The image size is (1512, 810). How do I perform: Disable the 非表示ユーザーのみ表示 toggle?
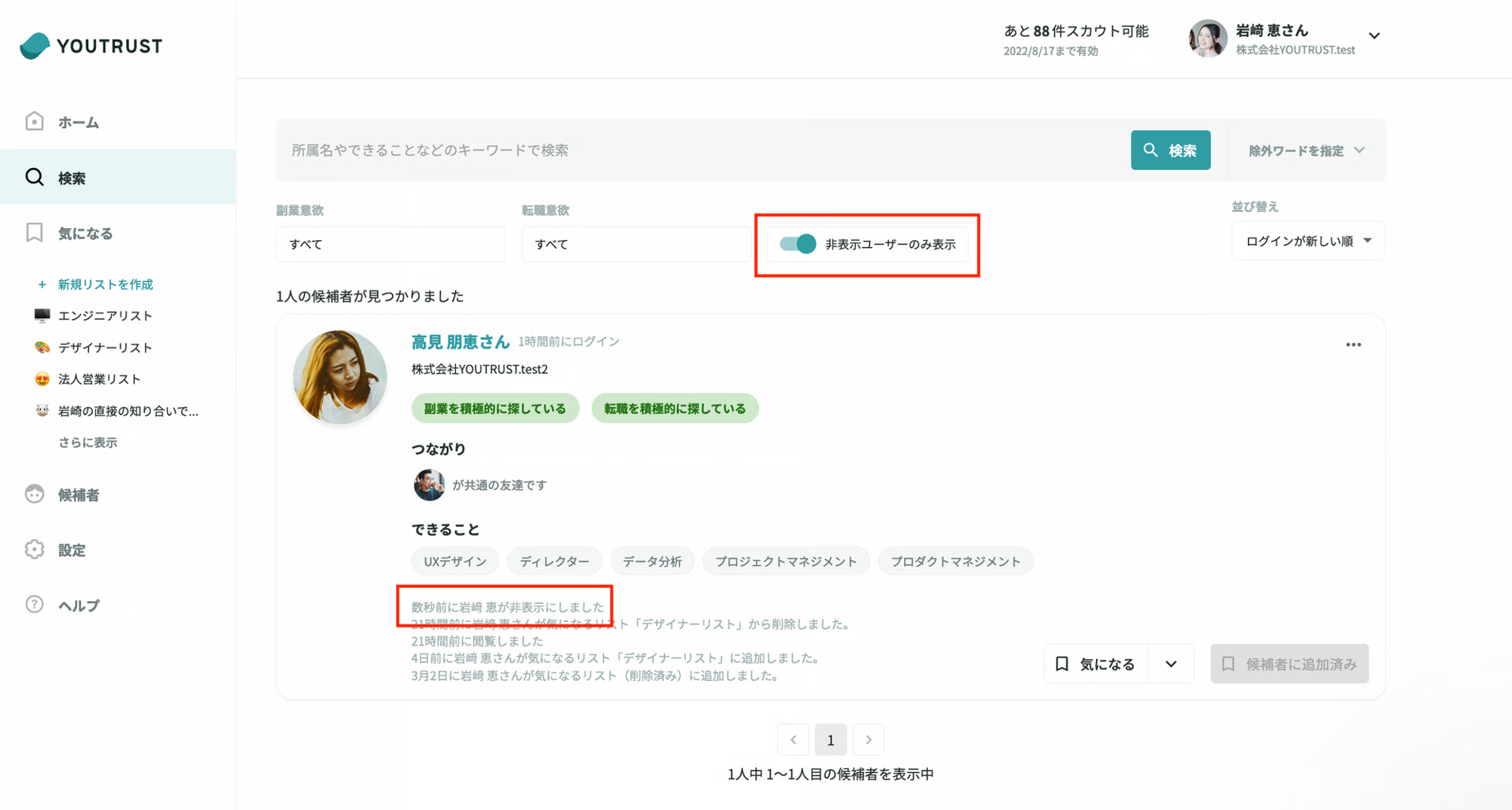(x=797, y=244)
